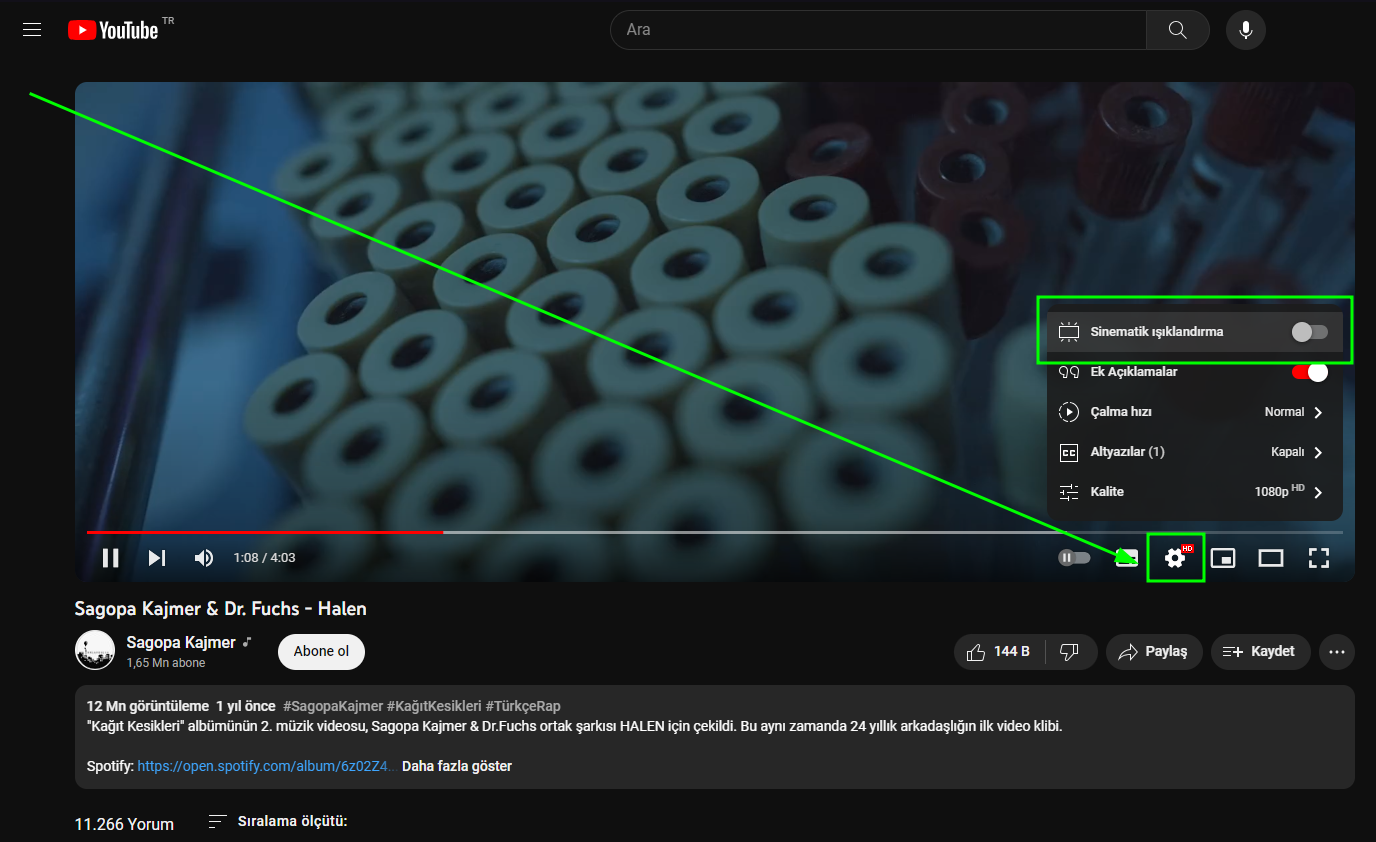Open the #SagopaKajmer hashtag
This screenshot has width=1376, height=842.
(x=333, y=706)
